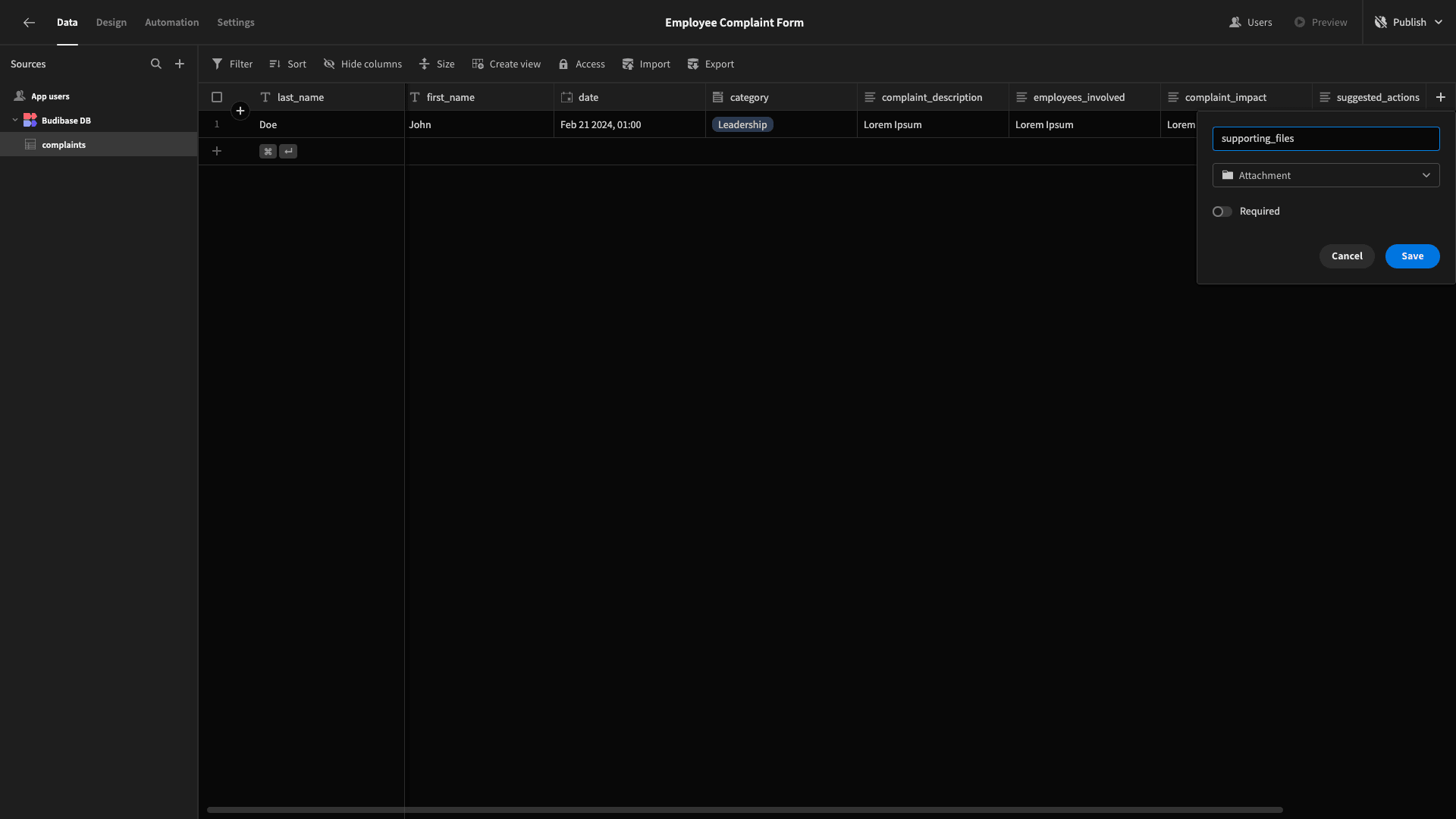Click the complaint_description column header
This screenshot has height=819, width=1456.
[x=933, y=97]
